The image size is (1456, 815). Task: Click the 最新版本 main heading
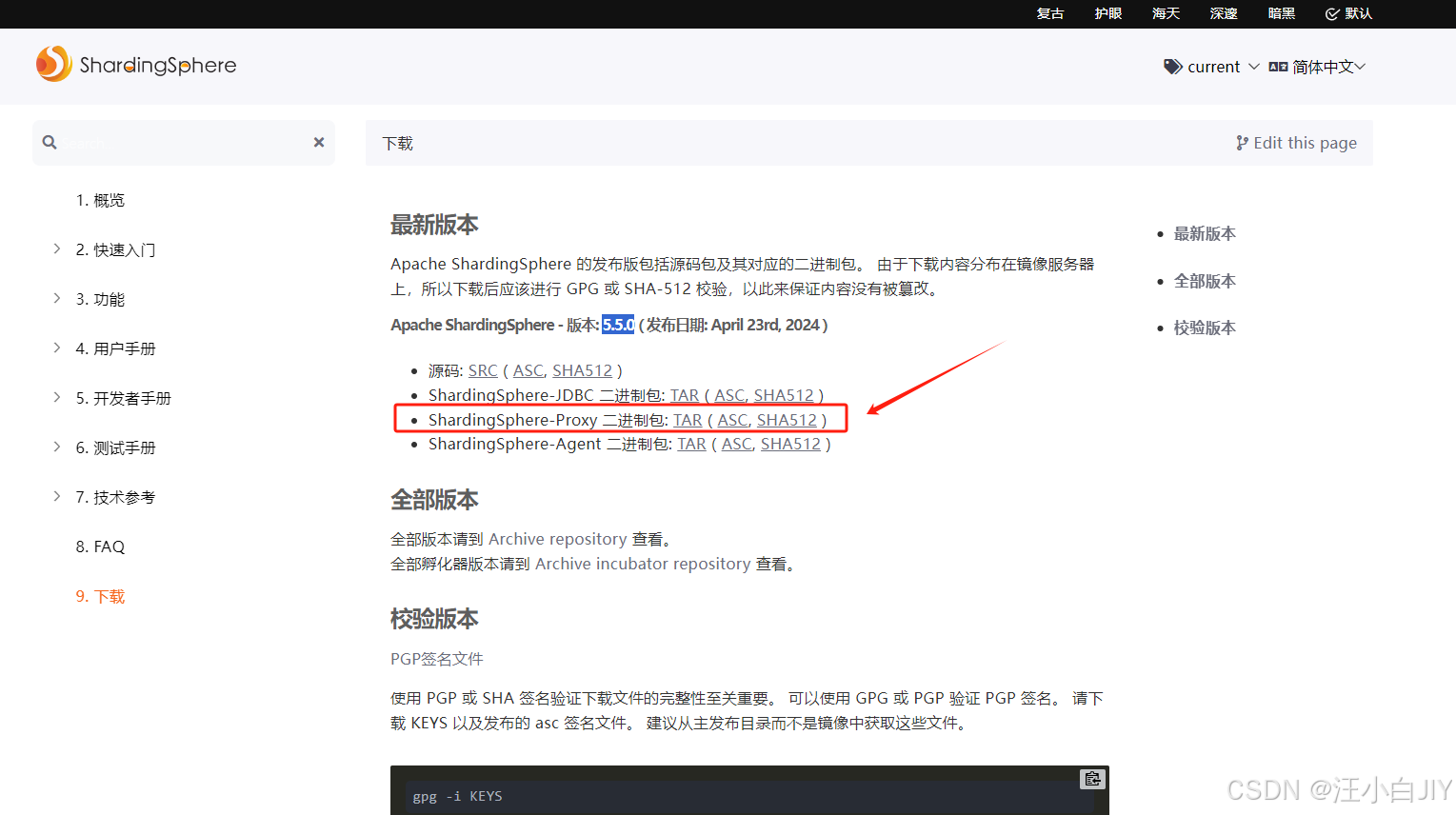click(x=434, y=225)
